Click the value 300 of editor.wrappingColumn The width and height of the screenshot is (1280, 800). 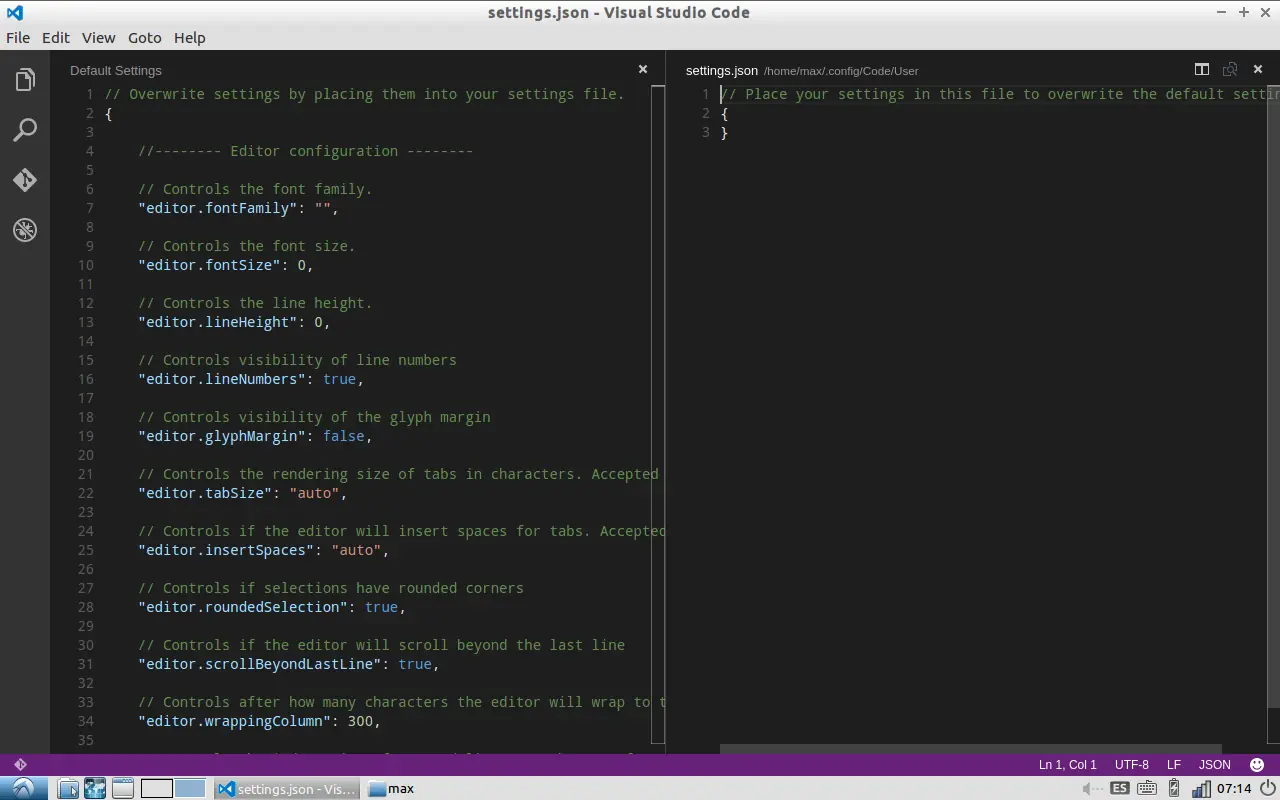tap(360, 721)
